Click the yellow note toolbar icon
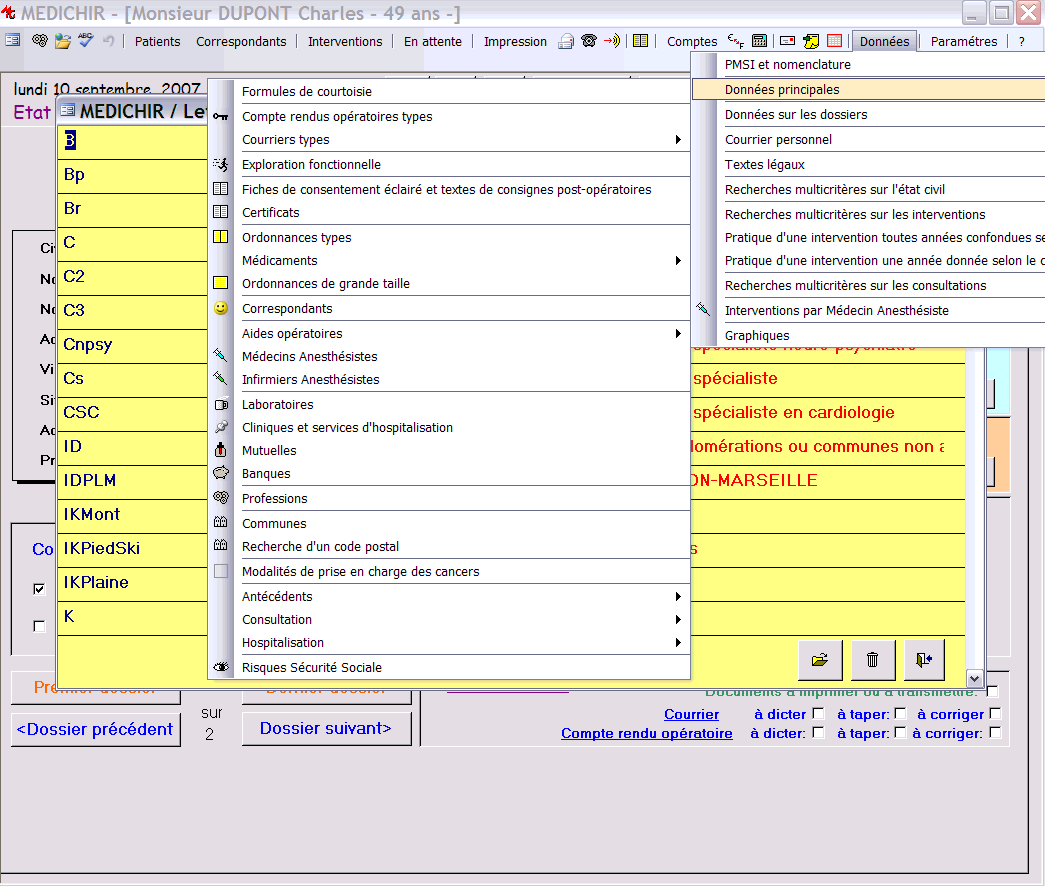The height and width of the screenshot is (886, 1045). 811,41
